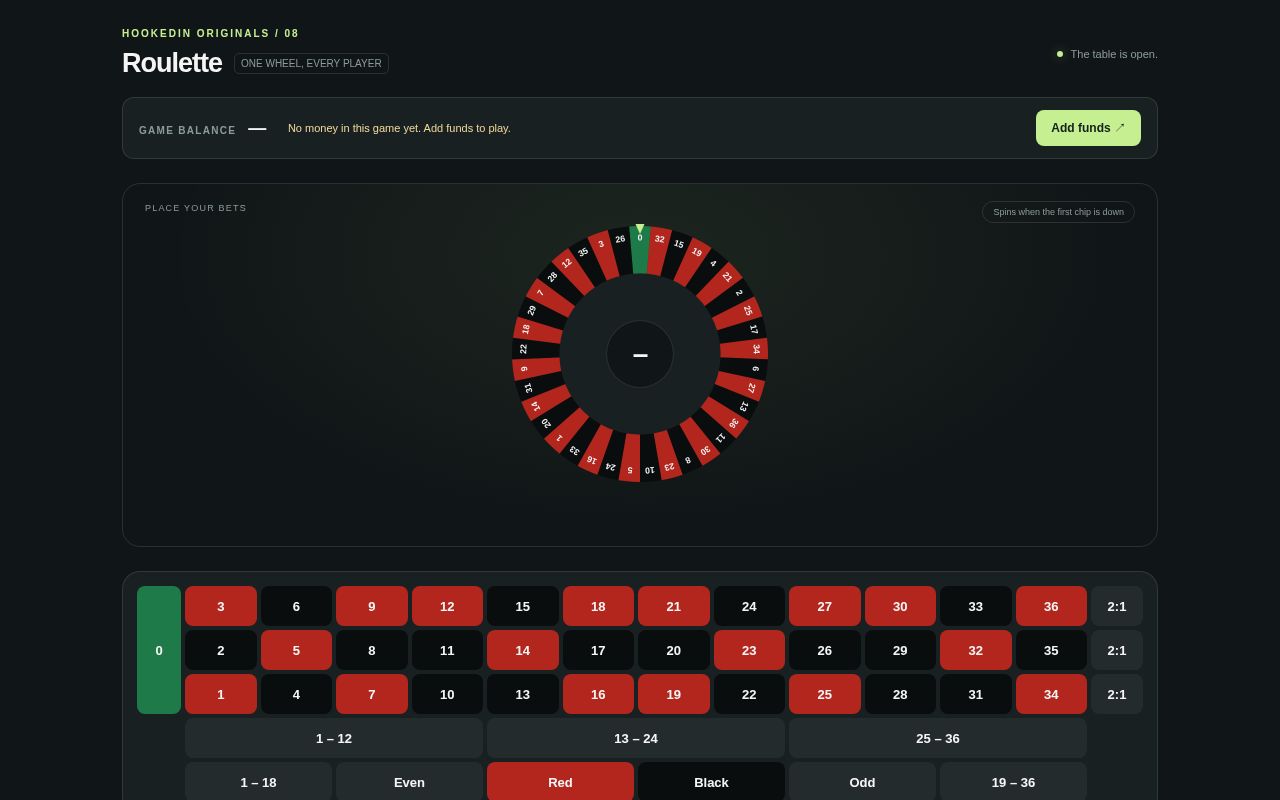Select red 18 on the betting grid
Viewport: 1280px width, 800px height.
(598, 606)
